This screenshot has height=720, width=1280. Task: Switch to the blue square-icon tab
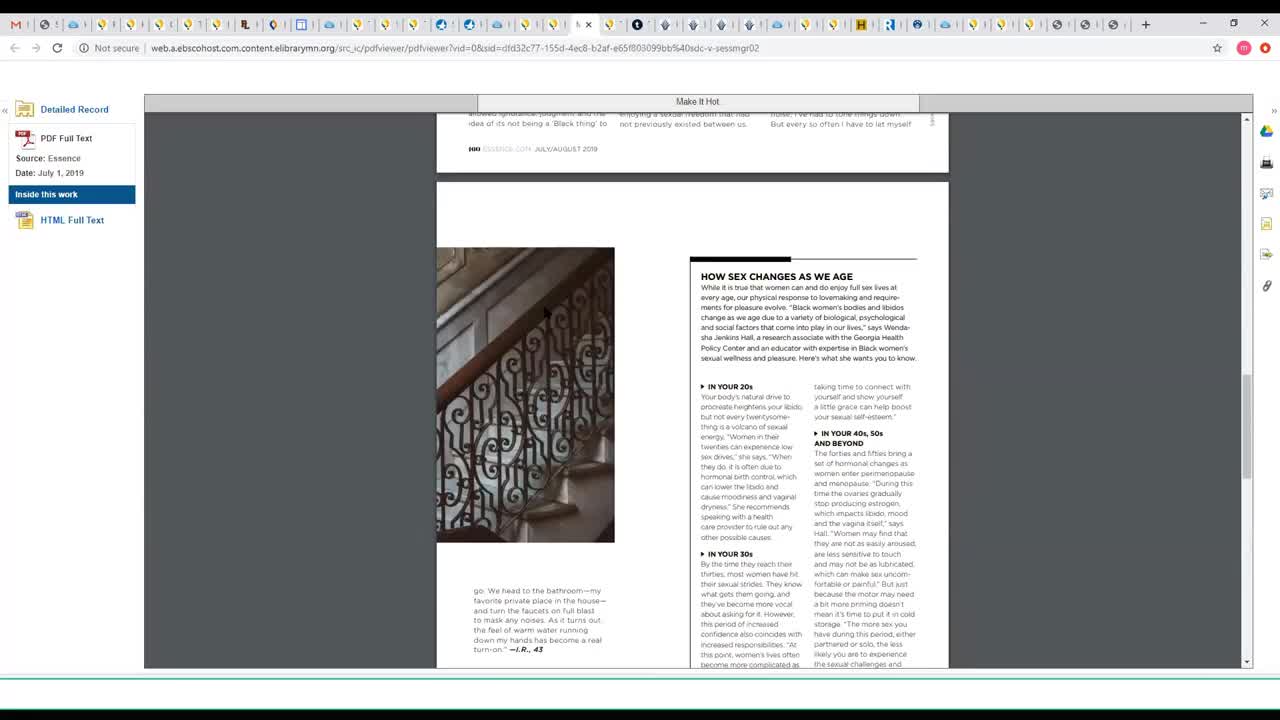point(301,25)
